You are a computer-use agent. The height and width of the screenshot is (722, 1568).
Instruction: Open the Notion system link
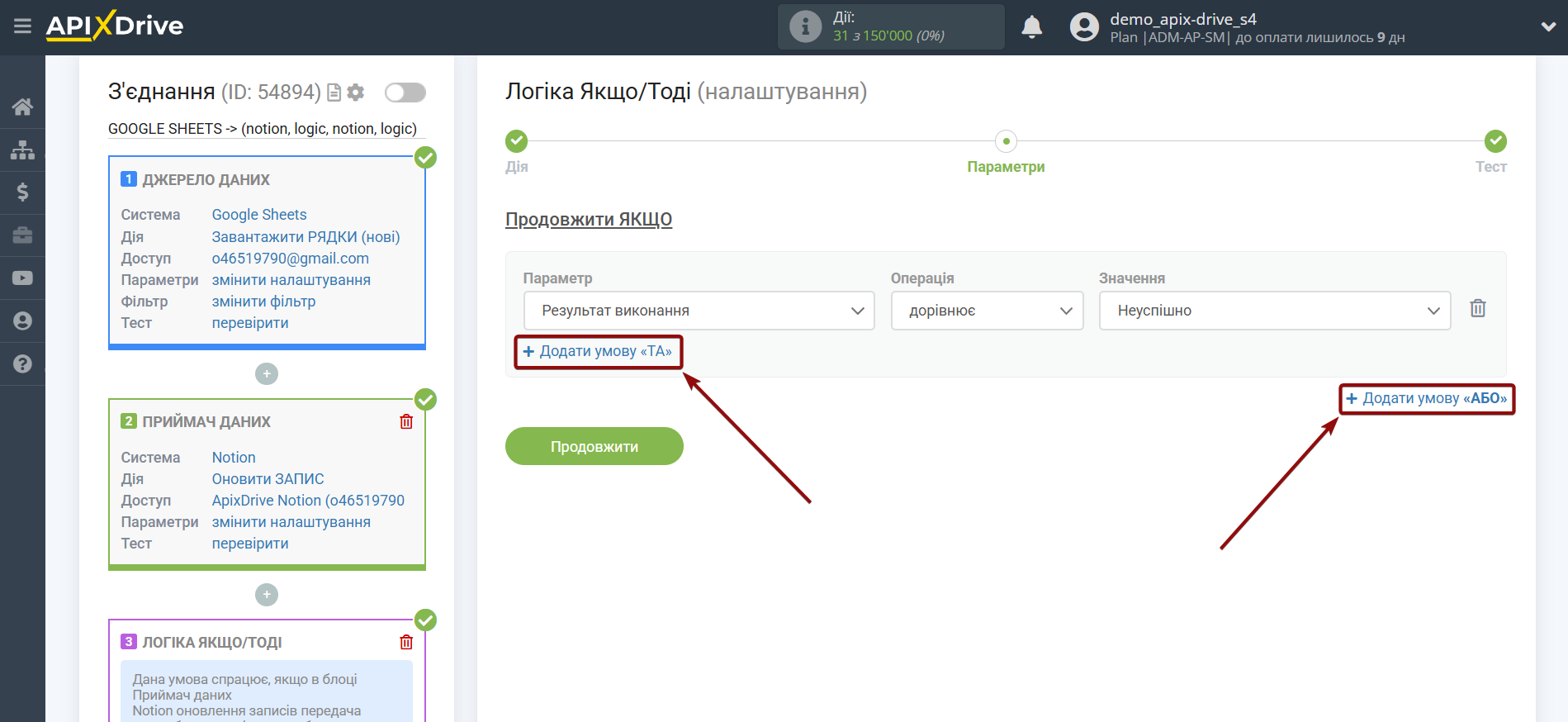[x=234, y=458]
